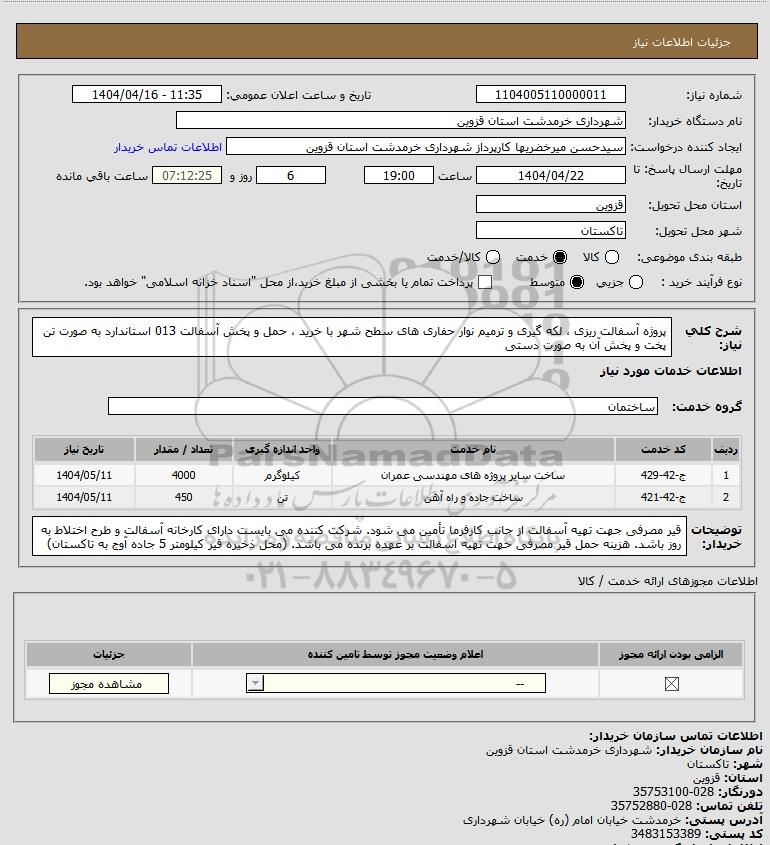Select the خدمت radio button
Image resolution: width=770 pixels, height=845 pixels.
pos(560,258)
